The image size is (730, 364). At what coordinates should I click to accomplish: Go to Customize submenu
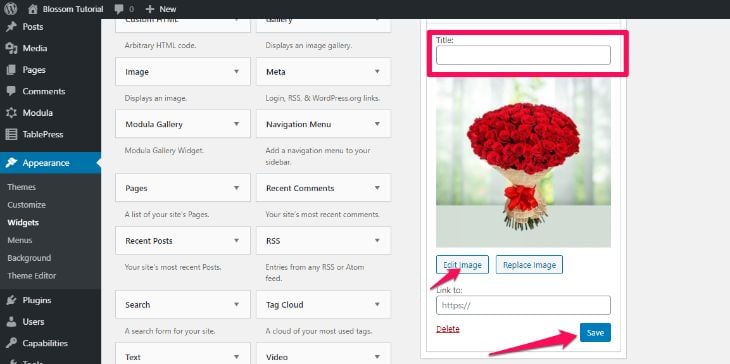[x=27, y=205]
